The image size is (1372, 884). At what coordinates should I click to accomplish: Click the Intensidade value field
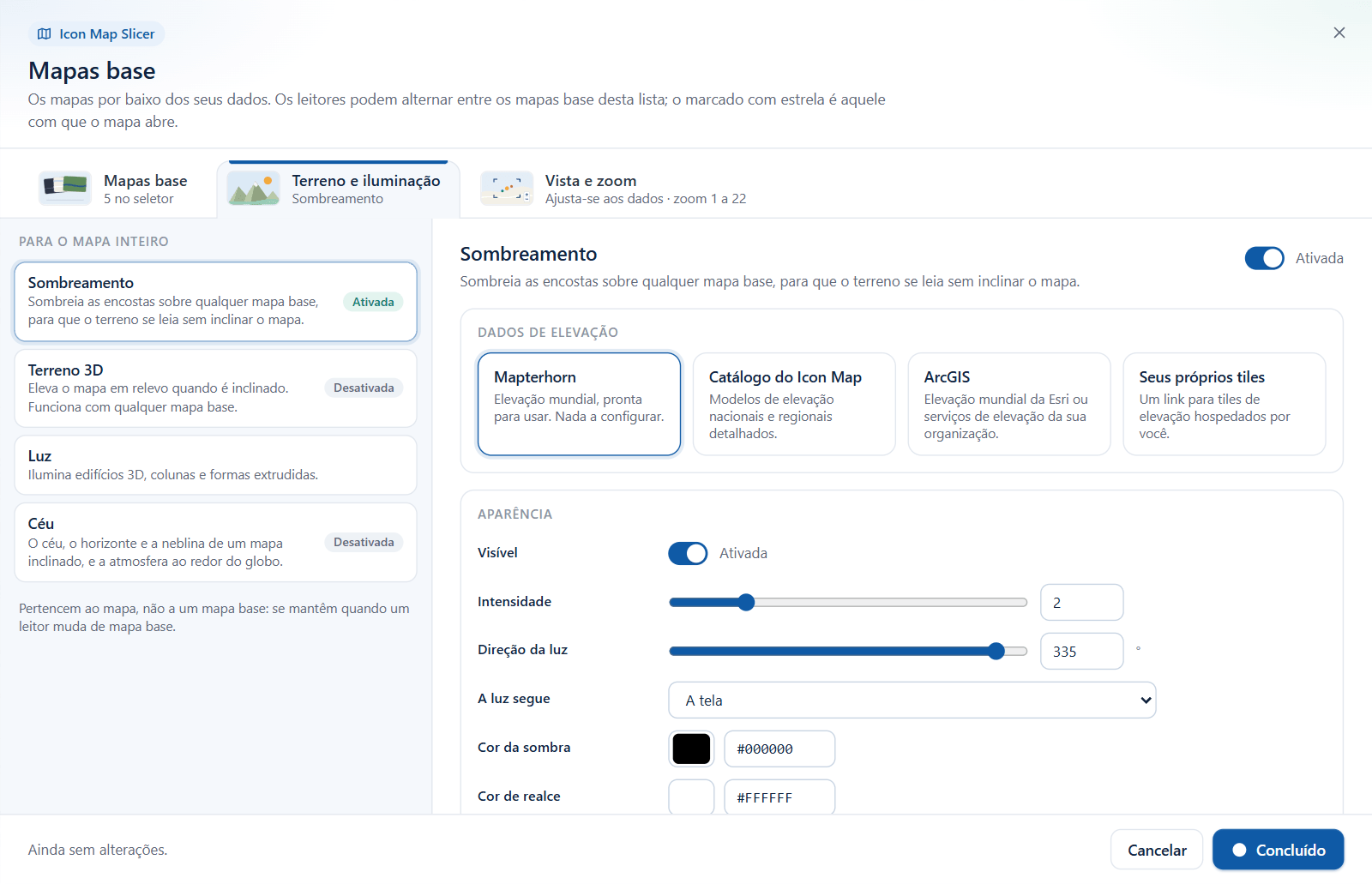1081,602
